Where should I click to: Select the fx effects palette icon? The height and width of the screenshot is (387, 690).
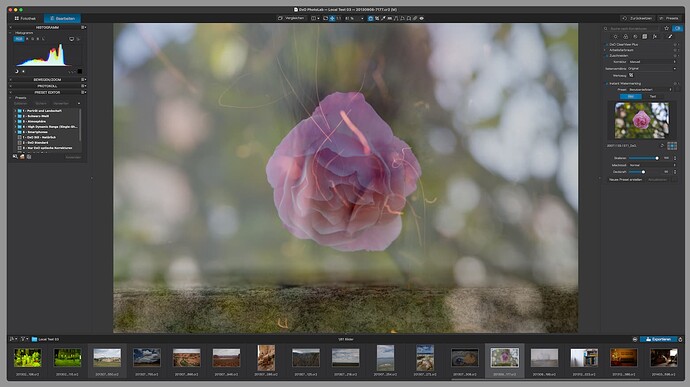click(655, 37)
